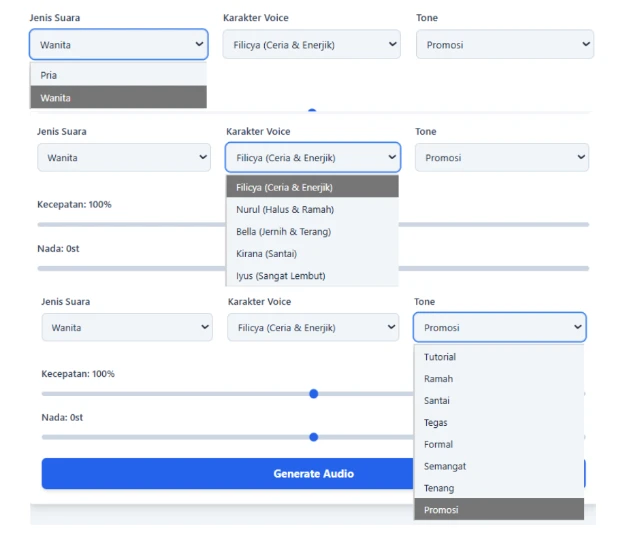Choose Formal from the tone list
This screenshot has height=536, width=640.
[498, 444]
